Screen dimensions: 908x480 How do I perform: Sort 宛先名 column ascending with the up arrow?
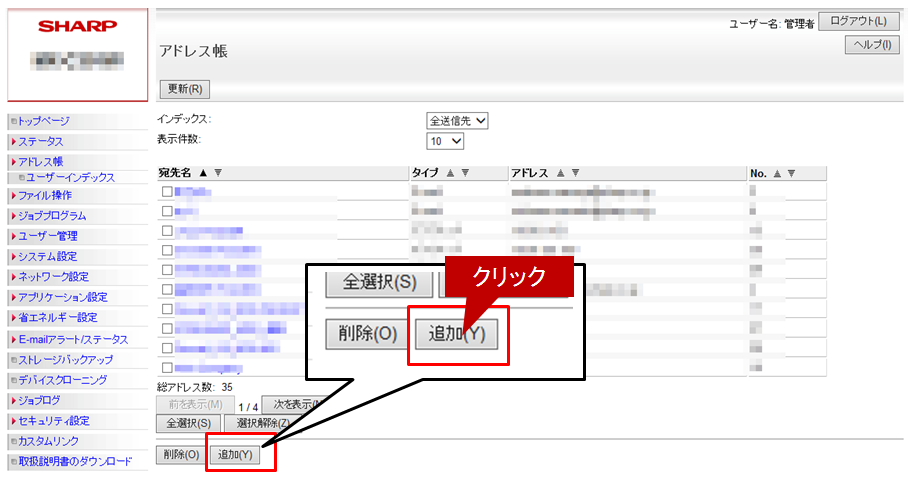[204, 172]
